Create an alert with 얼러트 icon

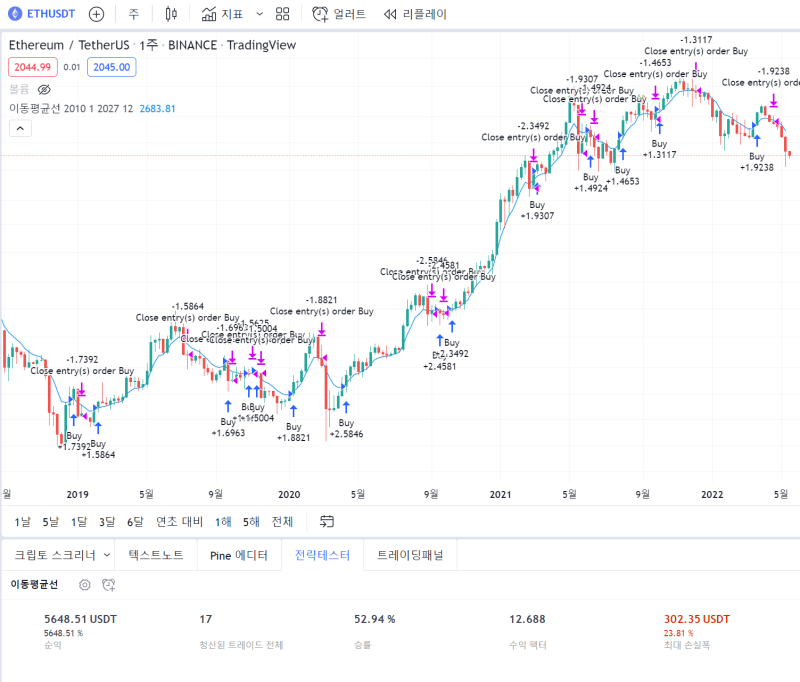coord(339,14)
